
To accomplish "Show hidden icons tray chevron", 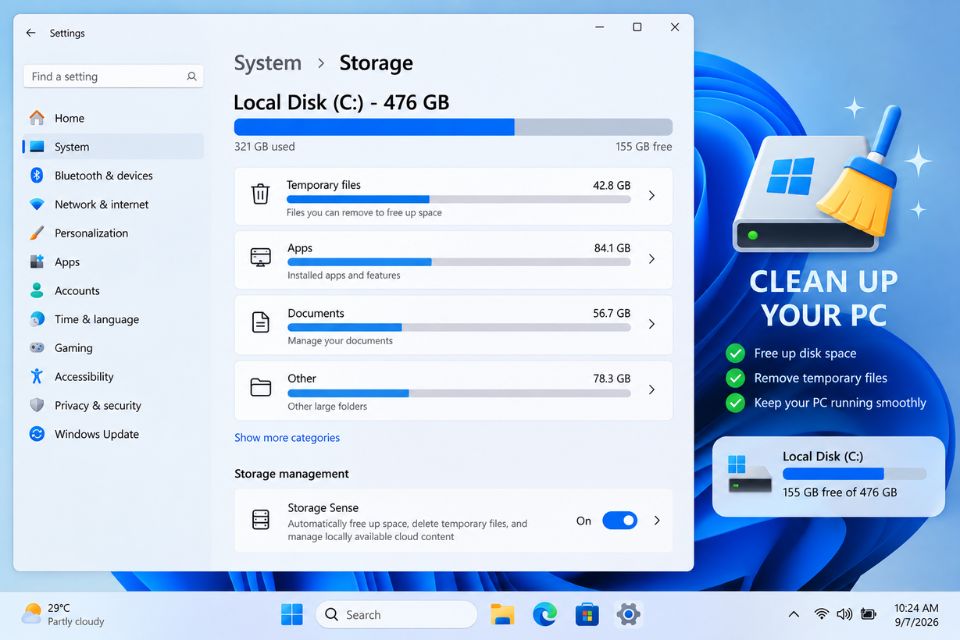I will [x=793, y=614].
